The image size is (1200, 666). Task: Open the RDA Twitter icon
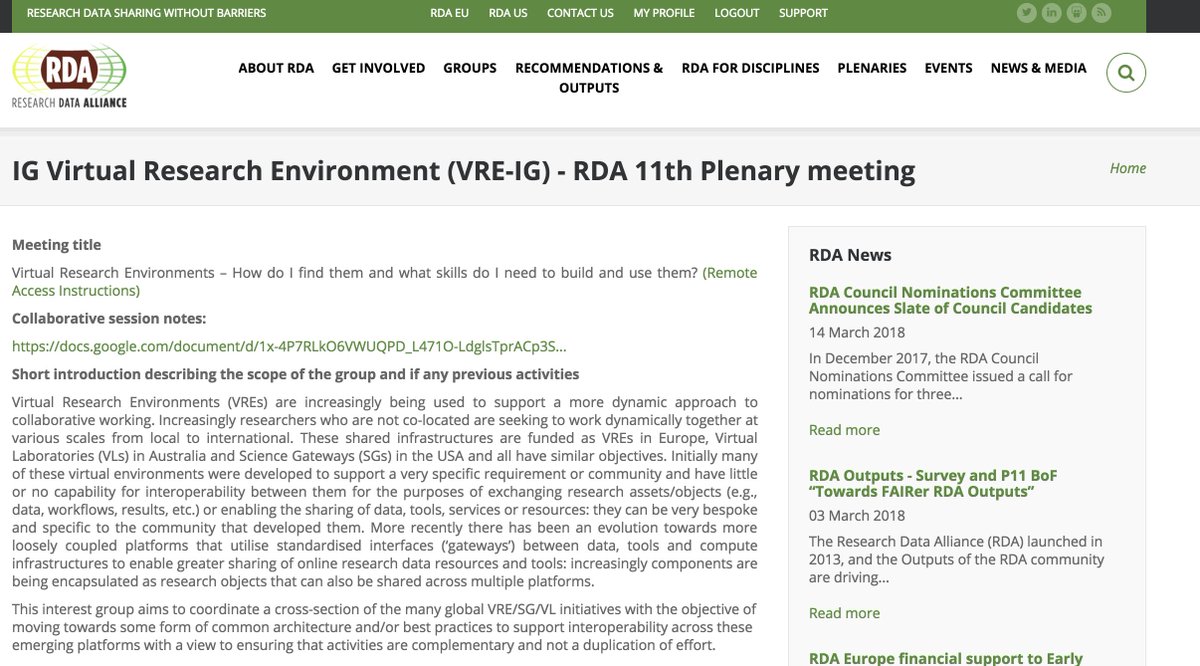(1027, 13)
